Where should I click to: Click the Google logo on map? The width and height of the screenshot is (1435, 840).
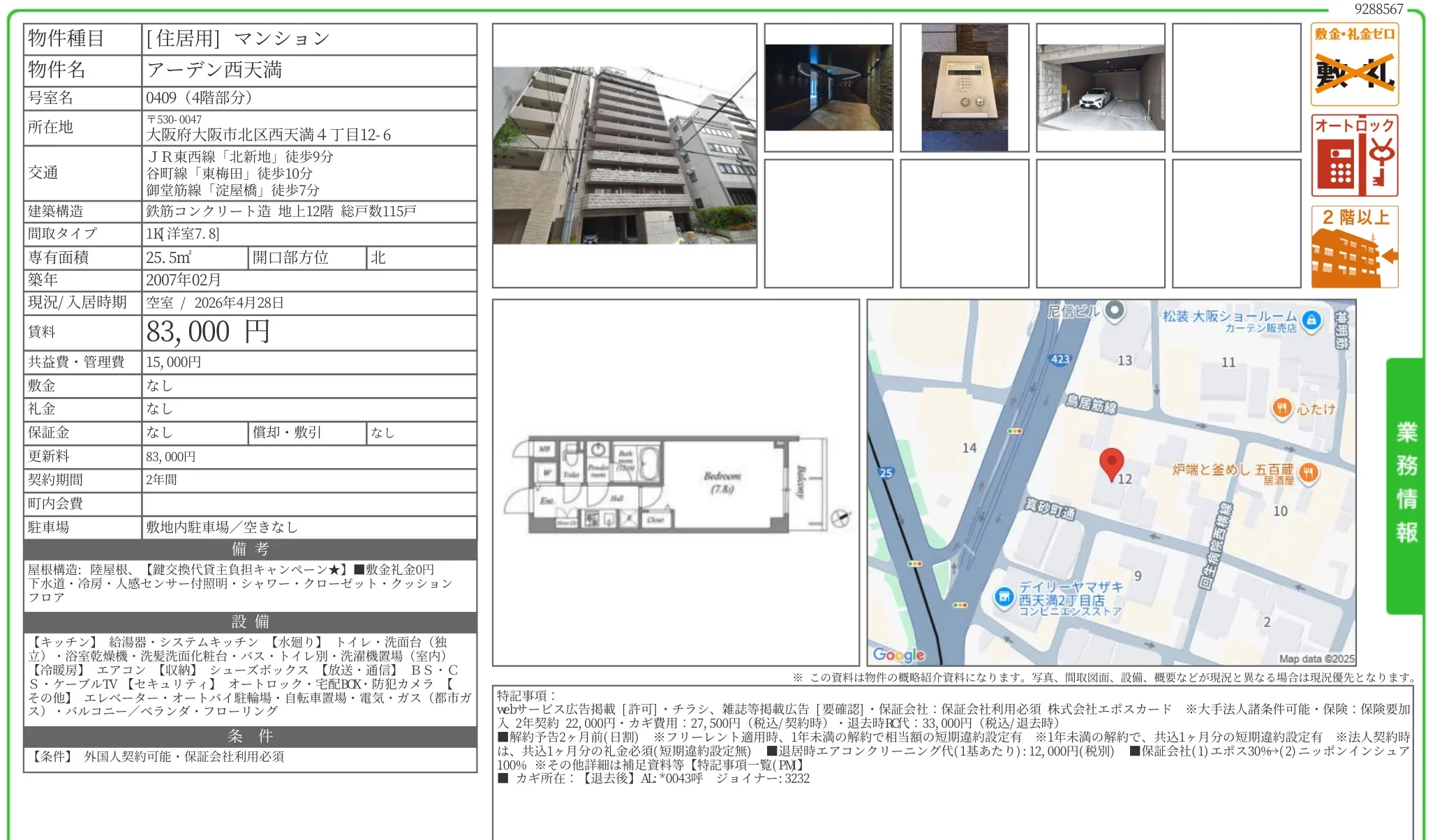(898, 654)
